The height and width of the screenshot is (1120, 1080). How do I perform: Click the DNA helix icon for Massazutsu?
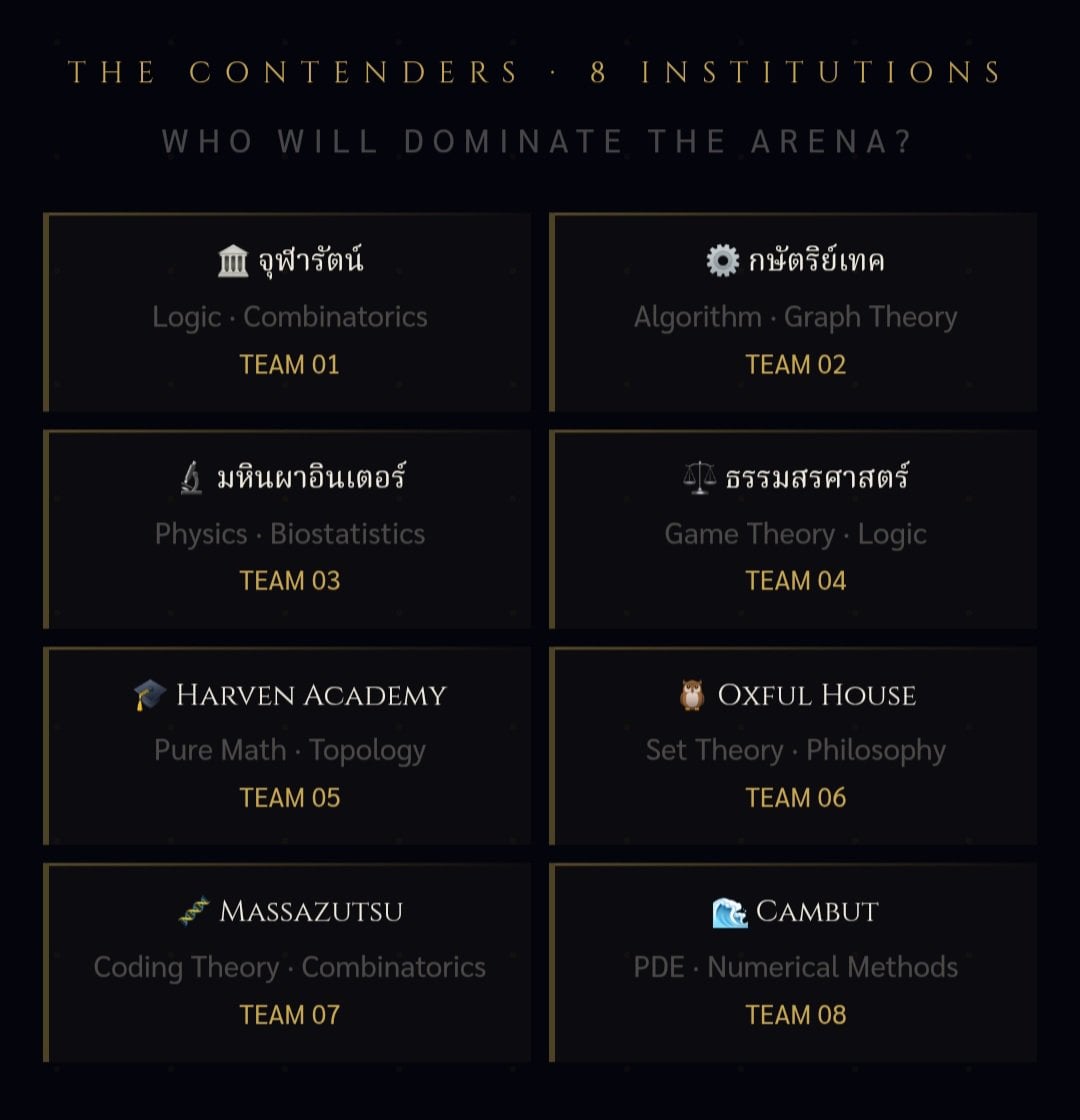194,911
